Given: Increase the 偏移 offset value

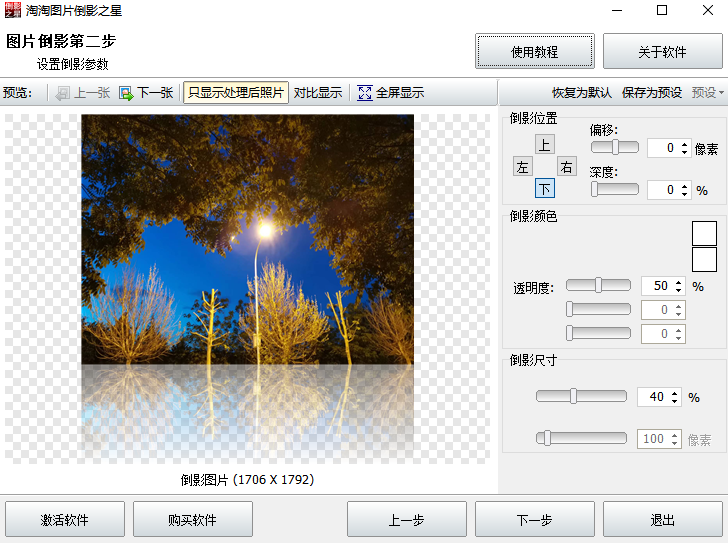Looking at the screenshot, I should [x=684, y=144].
